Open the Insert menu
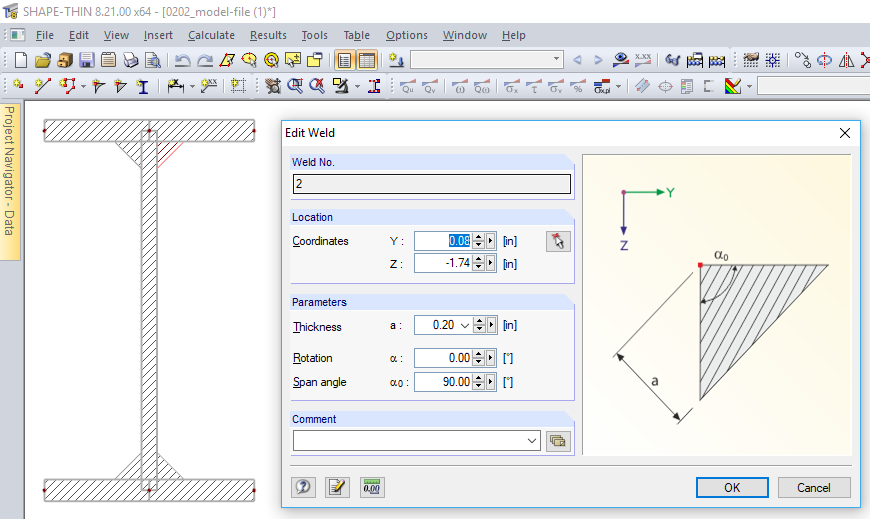The height and width of the screenshot is (519, 870). point(158,35)
